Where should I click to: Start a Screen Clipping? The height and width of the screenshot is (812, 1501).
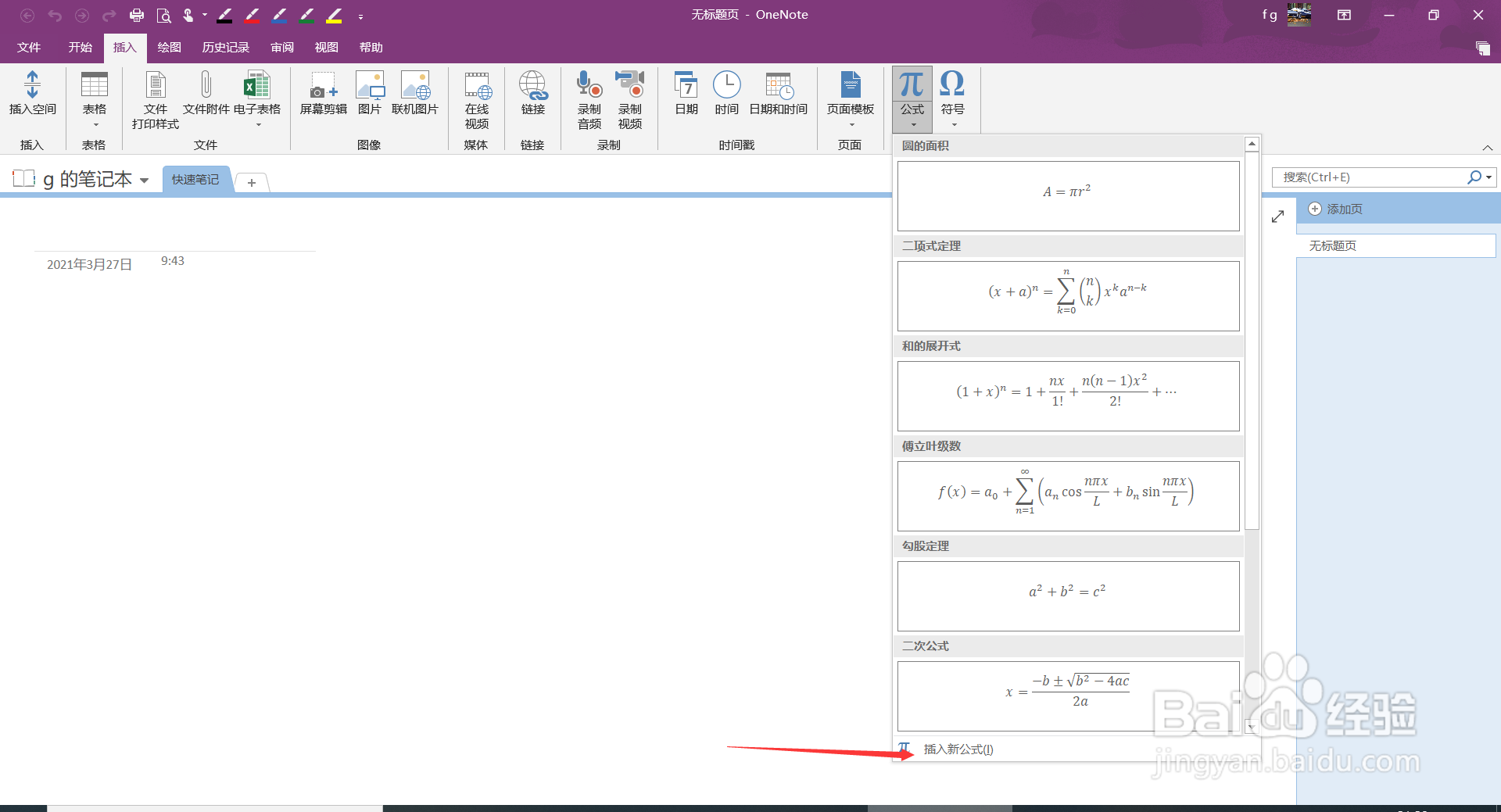point(323,94)
